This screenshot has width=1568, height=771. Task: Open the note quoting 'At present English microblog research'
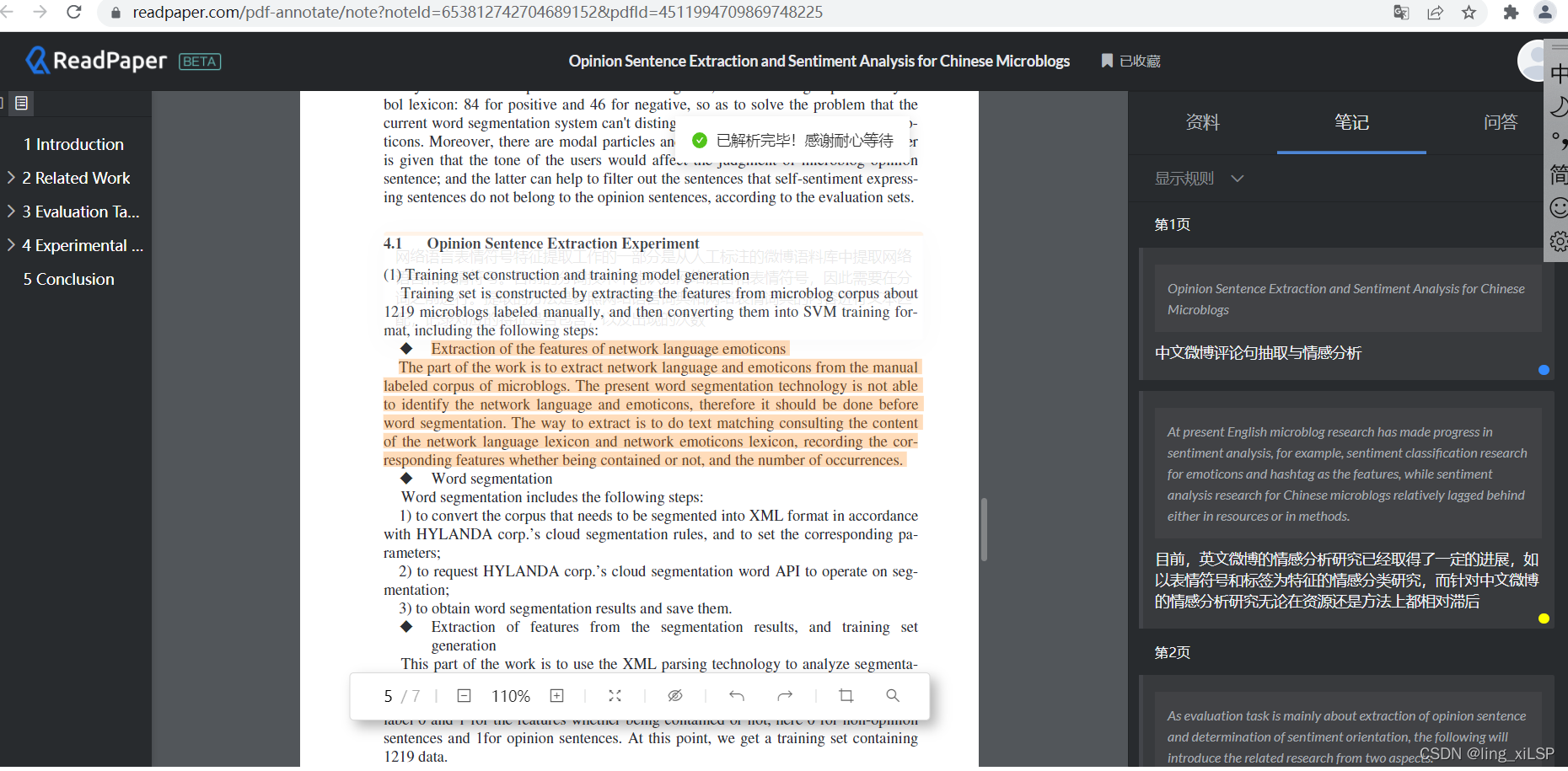click(1347, 474)
